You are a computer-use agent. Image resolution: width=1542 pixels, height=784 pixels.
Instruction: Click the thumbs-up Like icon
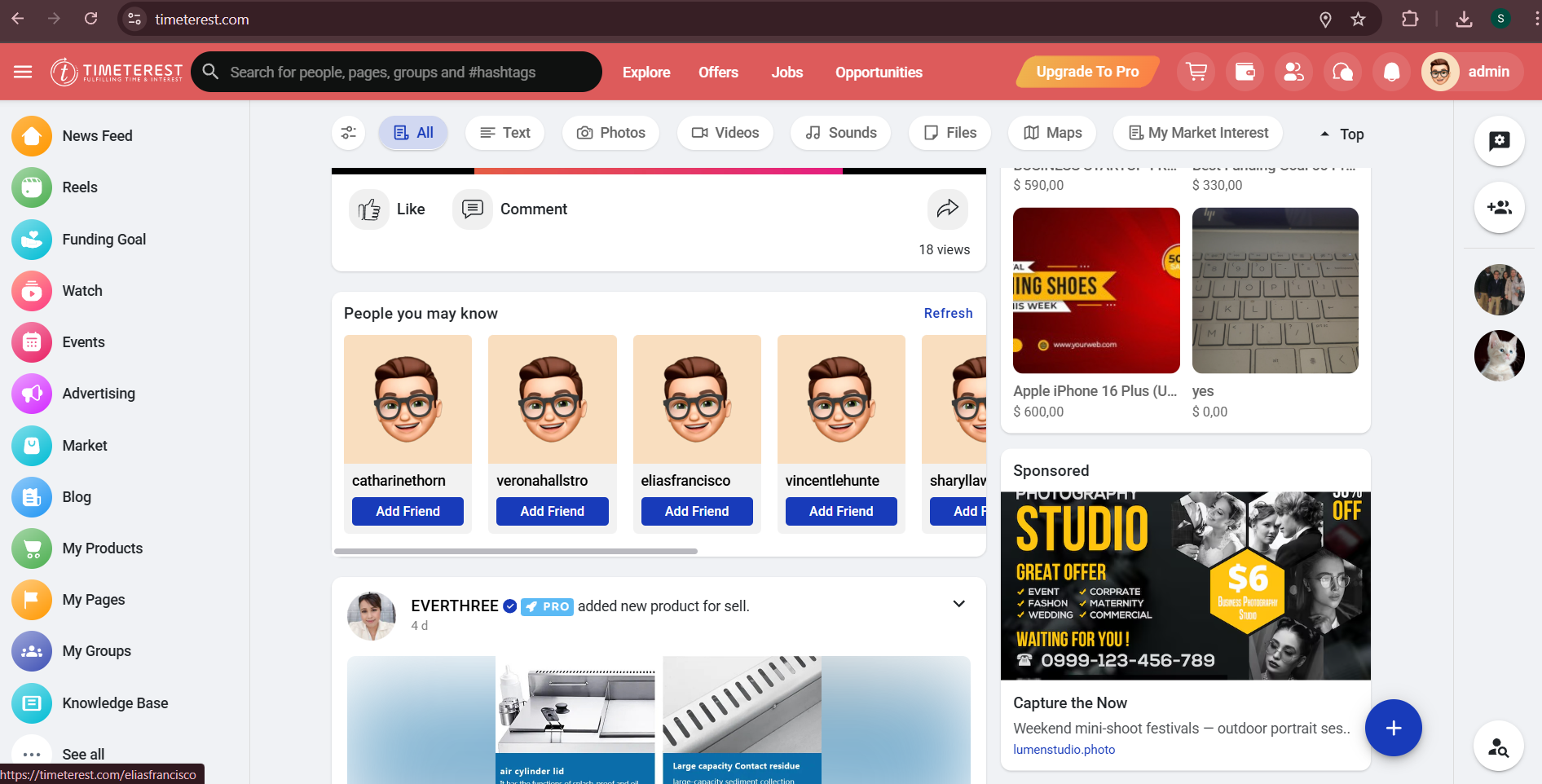tap(369, 209)
